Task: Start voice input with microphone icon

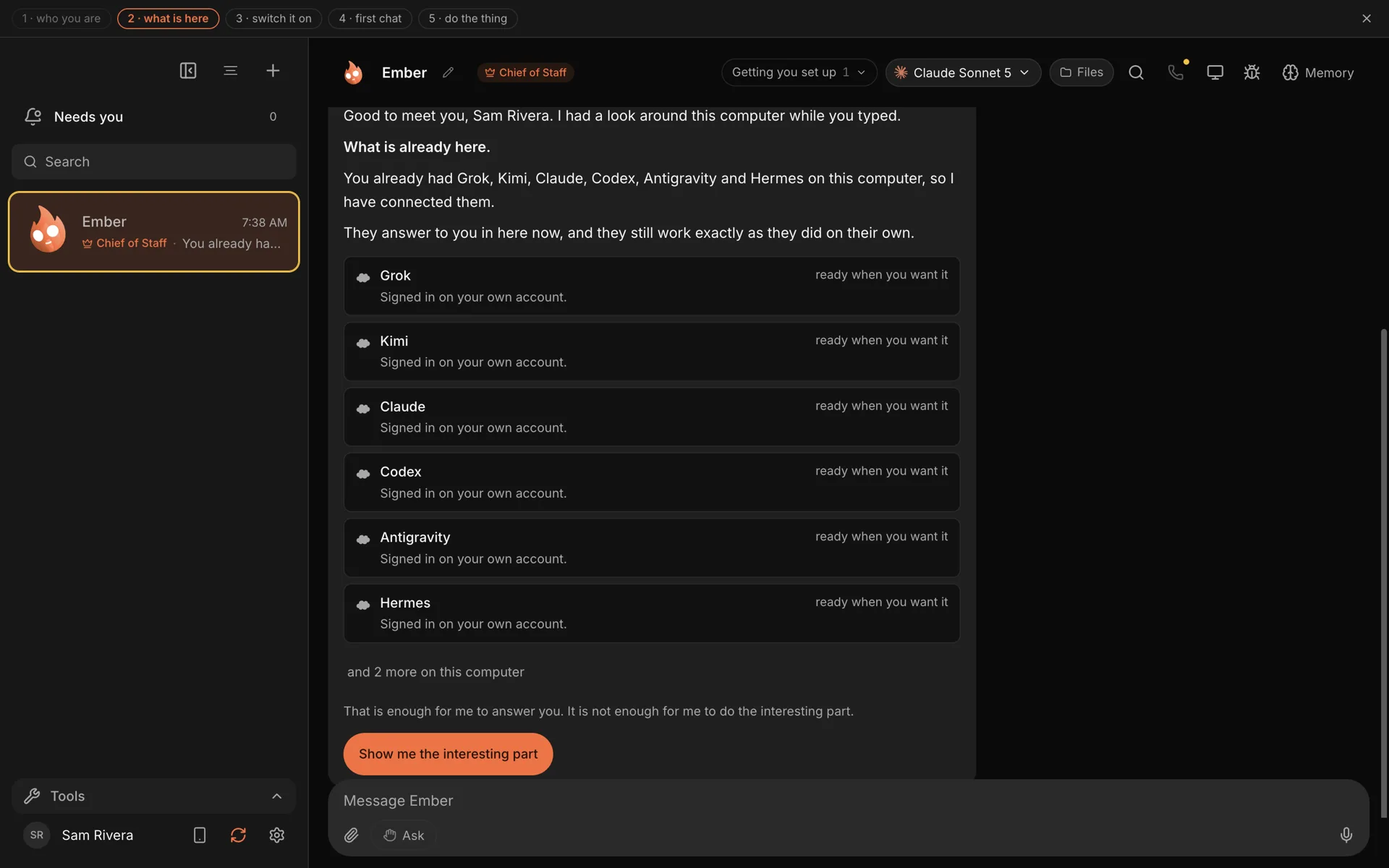Action: coord(1346,835)
